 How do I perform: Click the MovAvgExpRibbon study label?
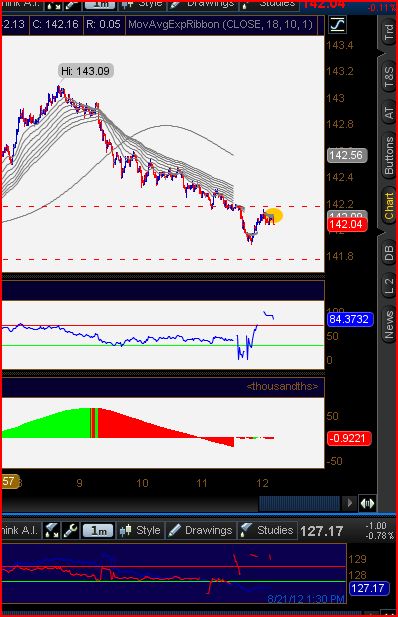(x=220, y=25)
